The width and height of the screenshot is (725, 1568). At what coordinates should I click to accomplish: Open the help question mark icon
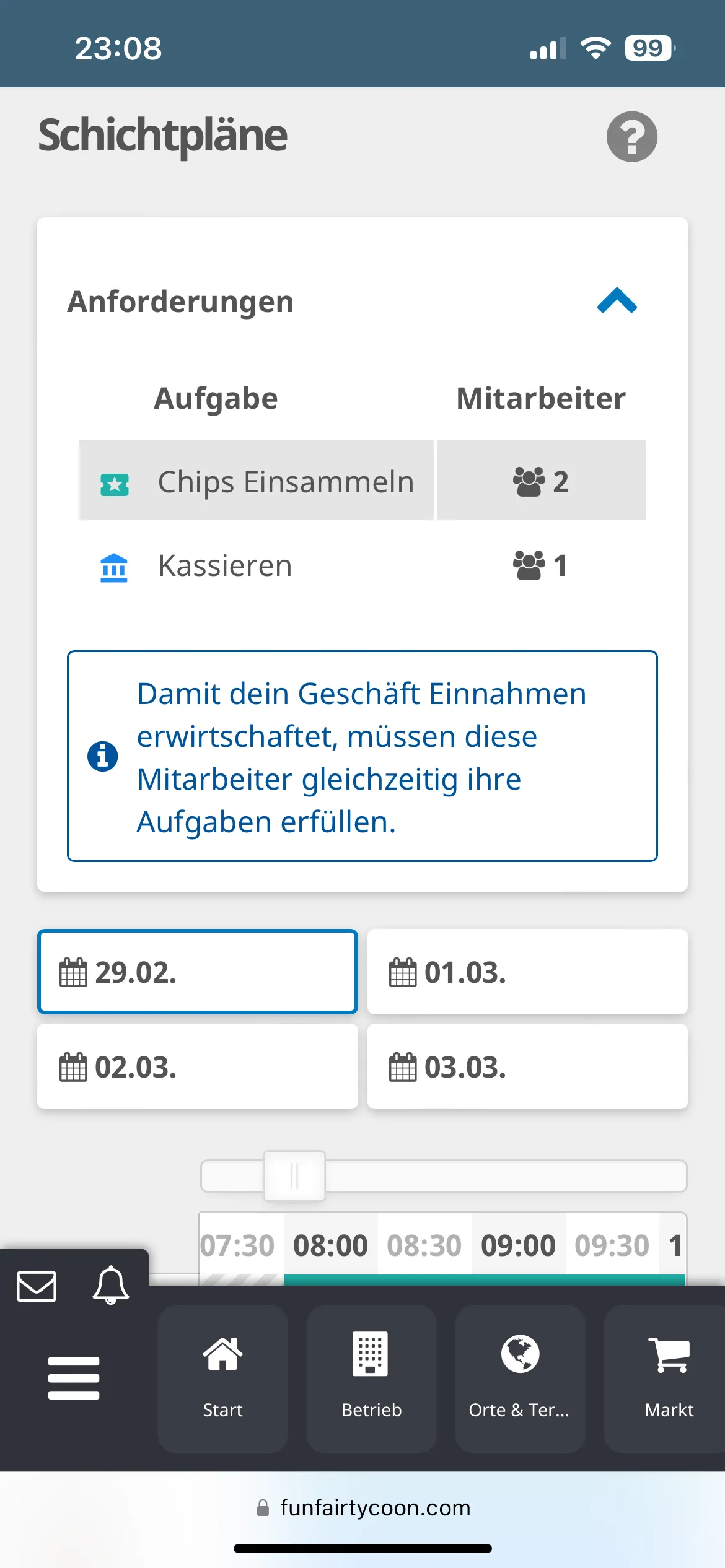coord(631,137)
